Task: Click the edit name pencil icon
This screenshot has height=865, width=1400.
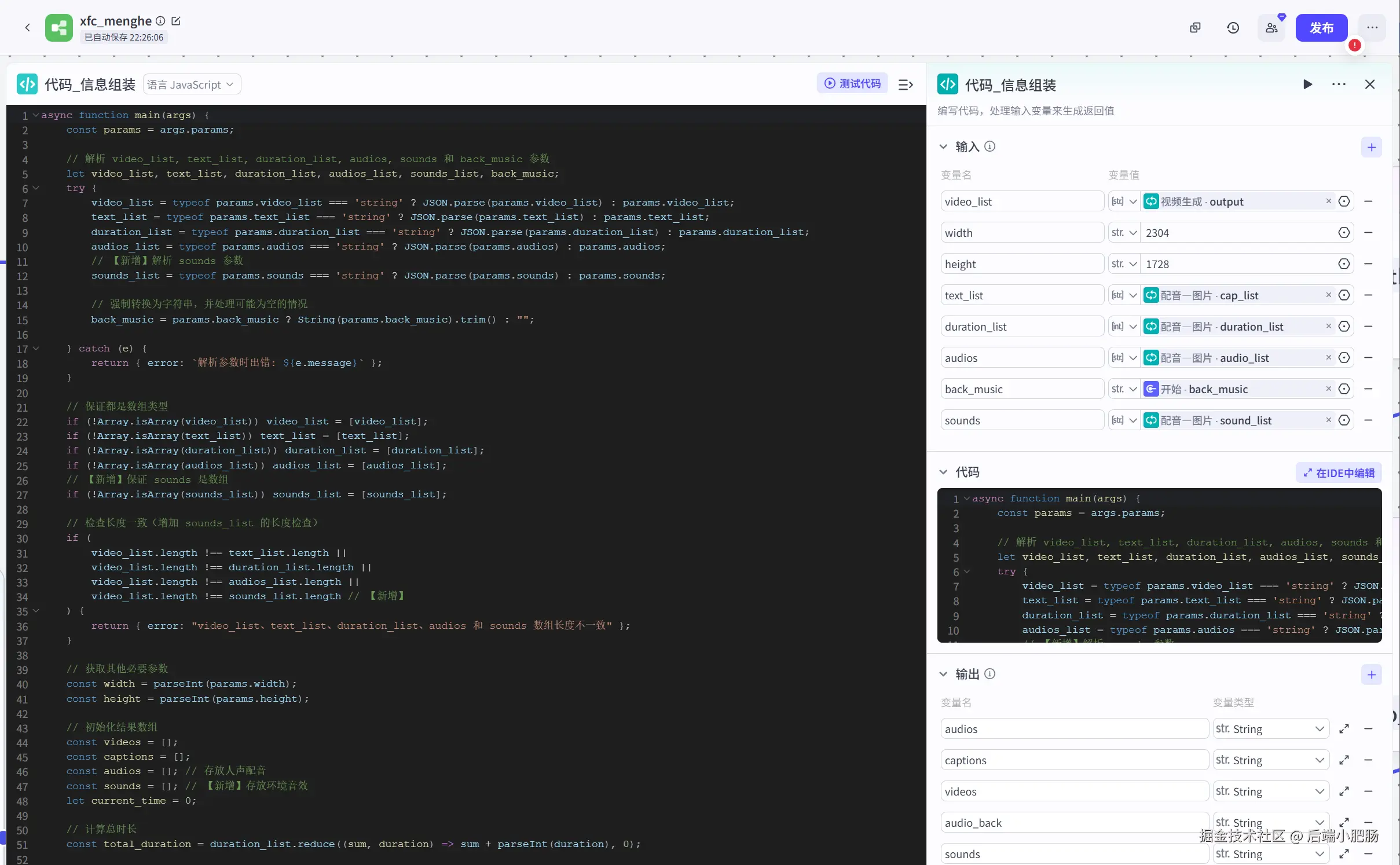Action: 176,21
